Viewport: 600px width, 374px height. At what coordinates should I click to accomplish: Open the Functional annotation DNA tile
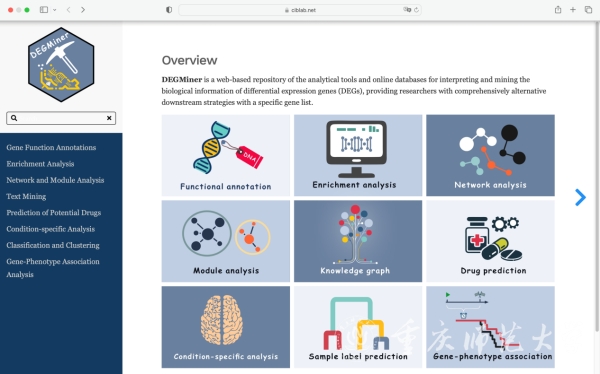coord(225,155)
